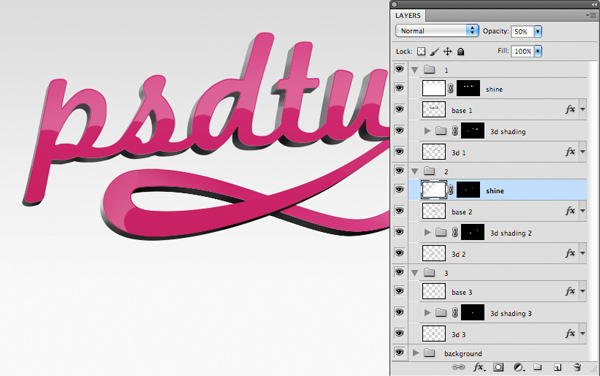The width and height of the screenshot is (600, 376).
Task: Open the blend mode Normal dropdown
Action: 437,31
